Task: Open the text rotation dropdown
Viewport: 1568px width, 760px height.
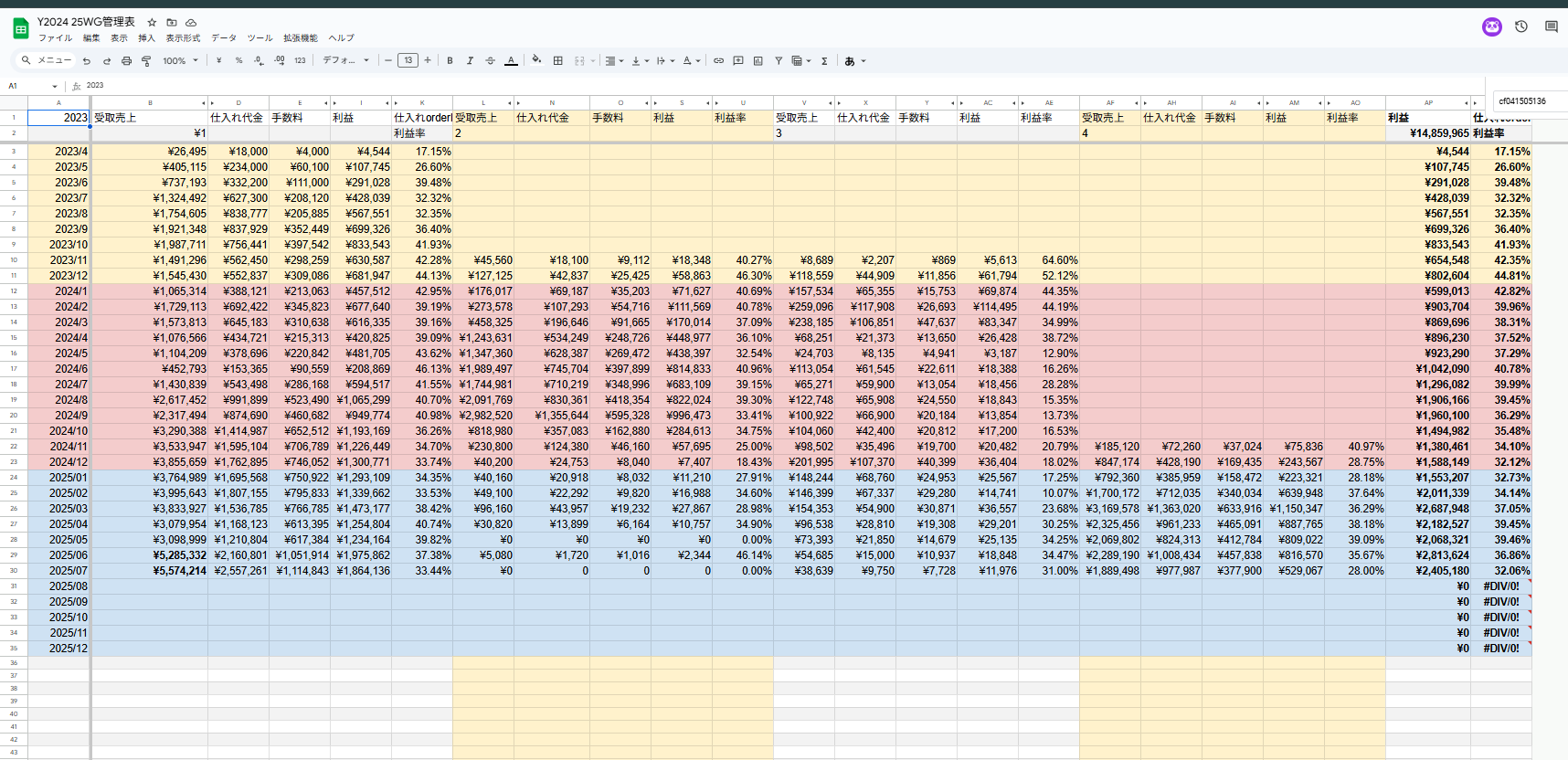Action: point(691,61)
